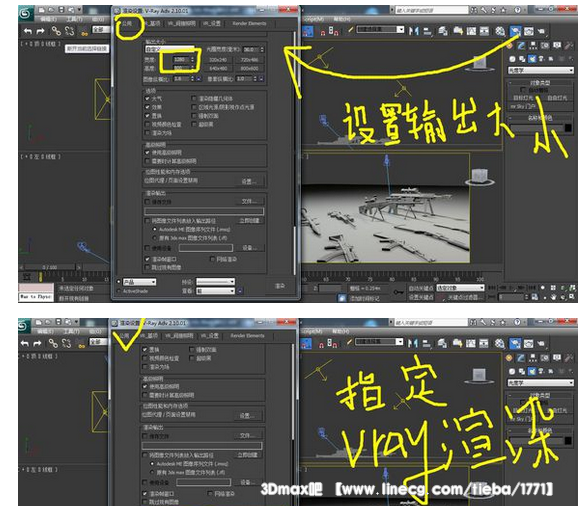Select the Lights category icon, upper command panel
This screenshot has height=506, width=582.
point(532,59)
